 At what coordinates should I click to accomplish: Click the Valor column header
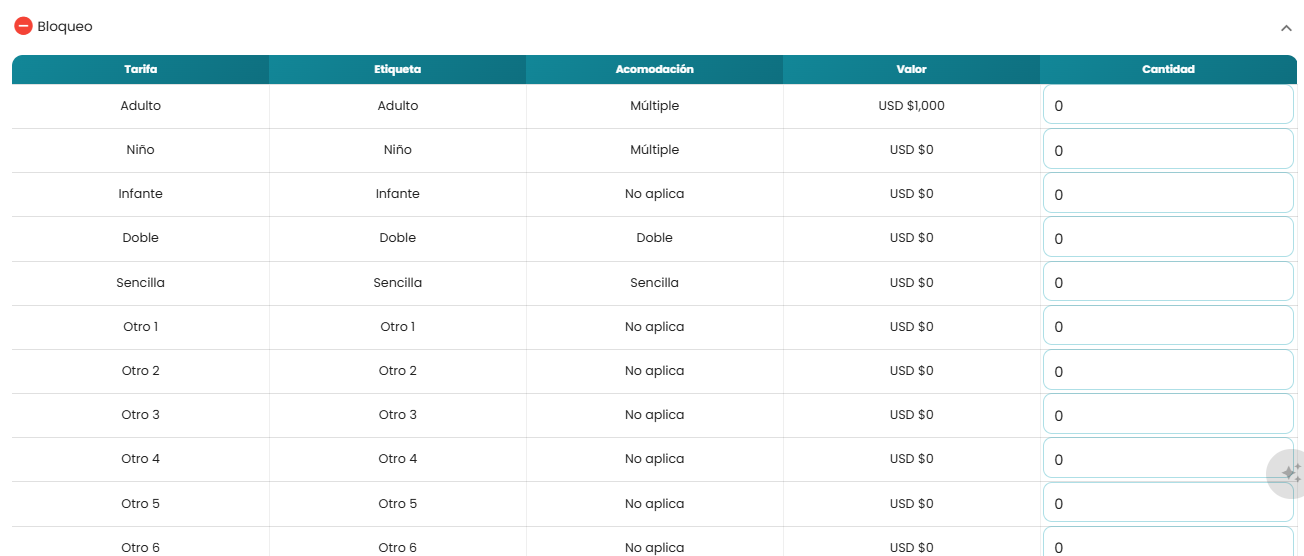pyautogui.click(x=912, y=70)
